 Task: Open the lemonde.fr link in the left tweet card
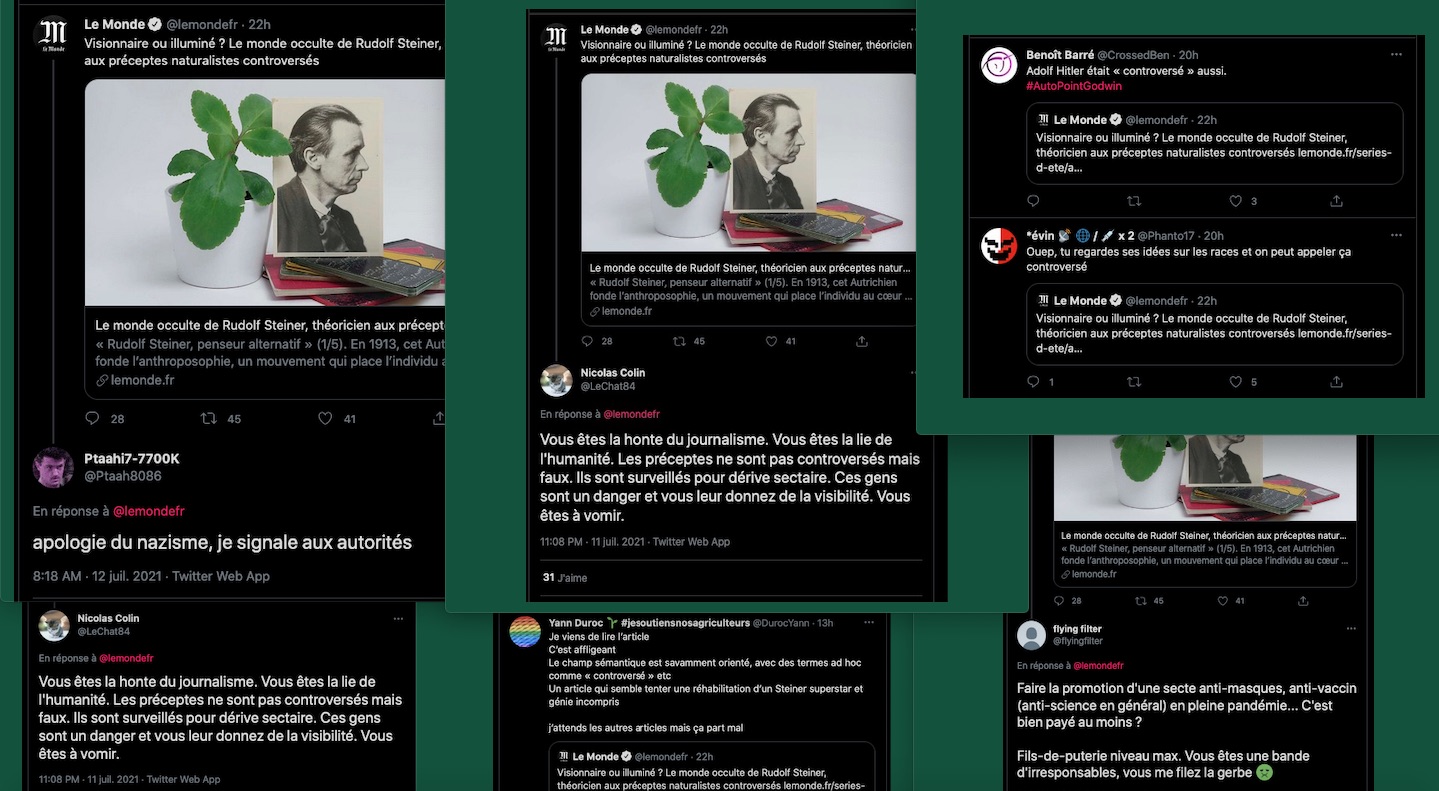pyautogui.click(x=141, y=380)
